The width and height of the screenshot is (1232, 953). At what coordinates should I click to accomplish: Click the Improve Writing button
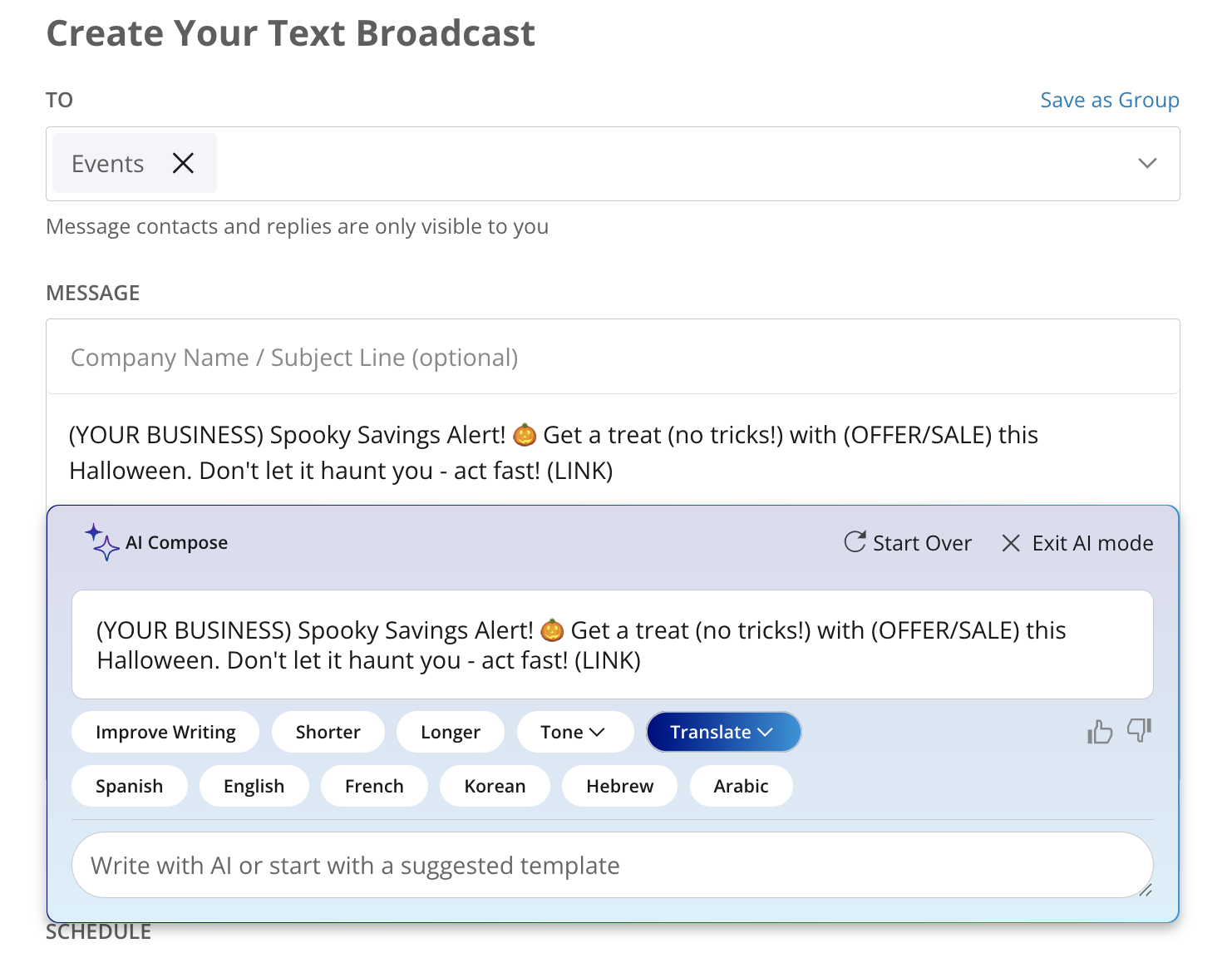165,732
